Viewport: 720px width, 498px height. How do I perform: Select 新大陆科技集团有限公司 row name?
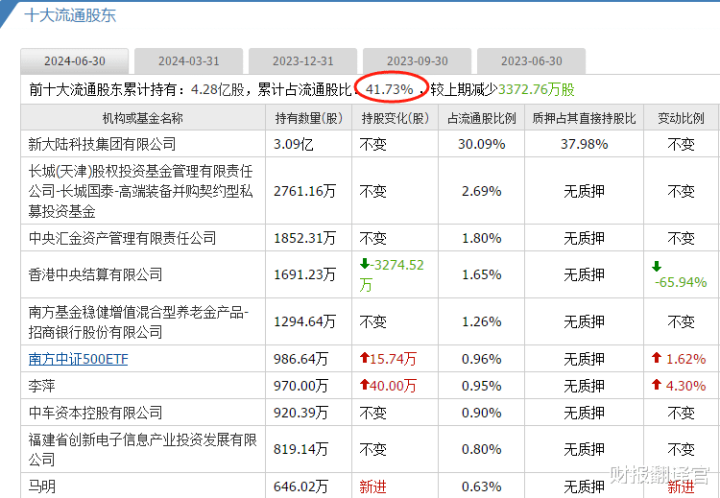click(x=102, y=145)
